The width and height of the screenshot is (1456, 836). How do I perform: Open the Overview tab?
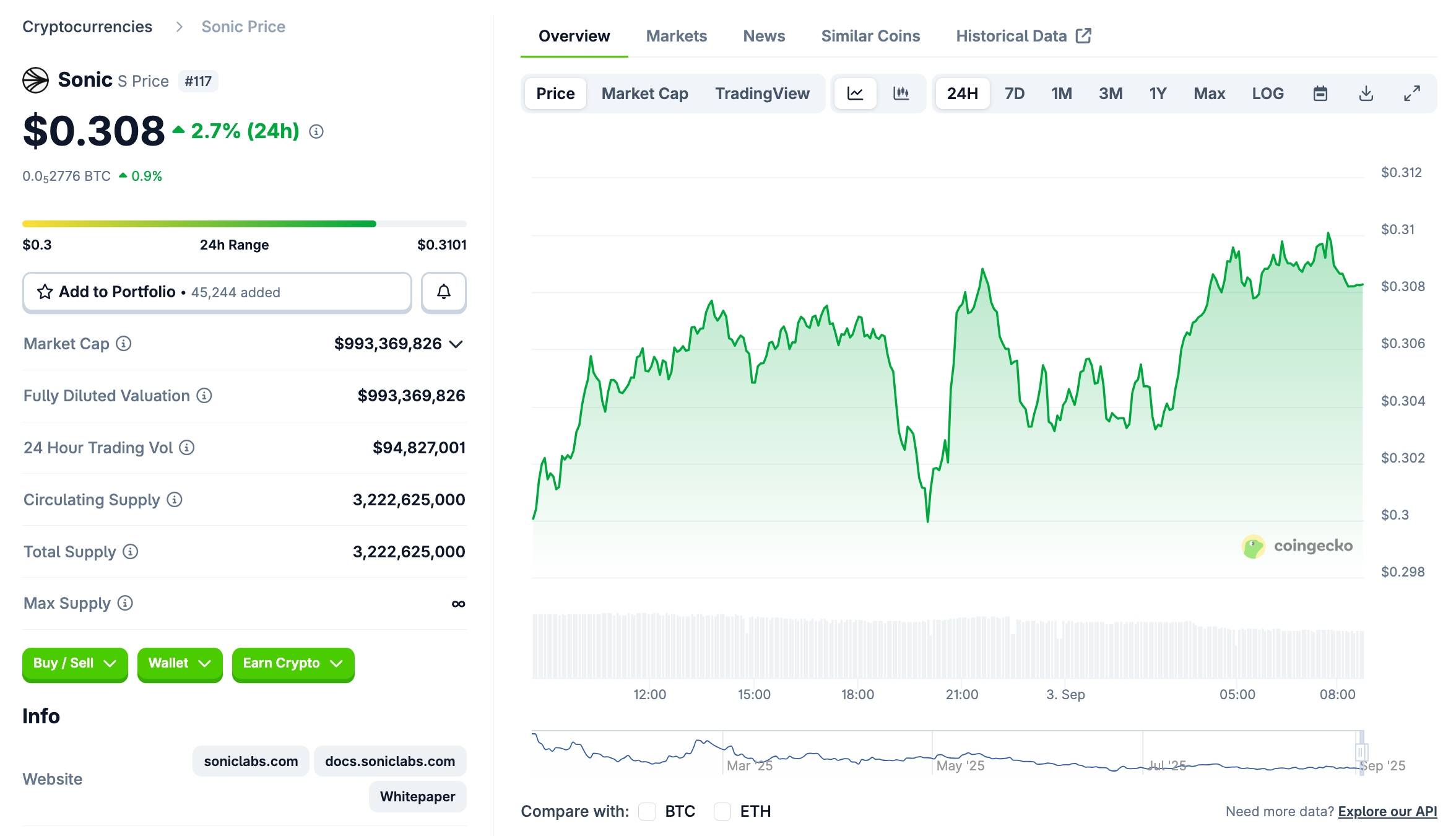tap(574, 36)
